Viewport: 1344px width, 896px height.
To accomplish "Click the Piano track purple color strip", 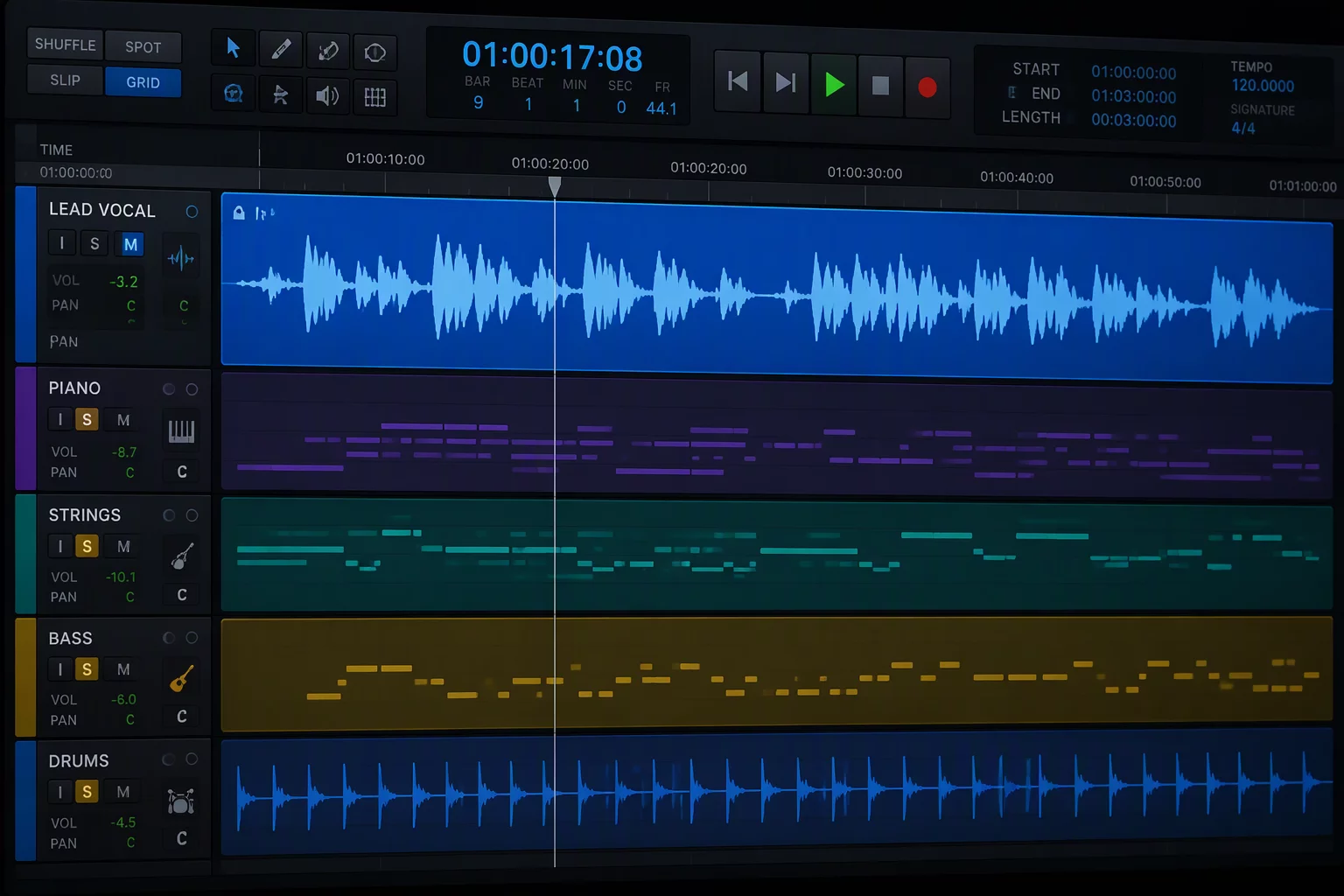I will click(25, 429).
